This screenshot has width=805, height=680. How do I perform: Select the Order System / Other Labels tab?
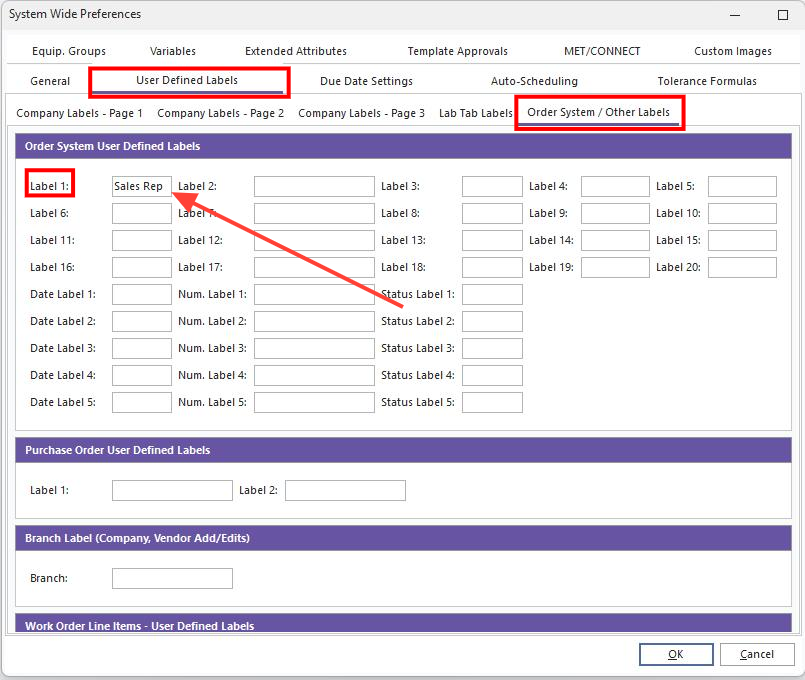[x=599, y=113]
